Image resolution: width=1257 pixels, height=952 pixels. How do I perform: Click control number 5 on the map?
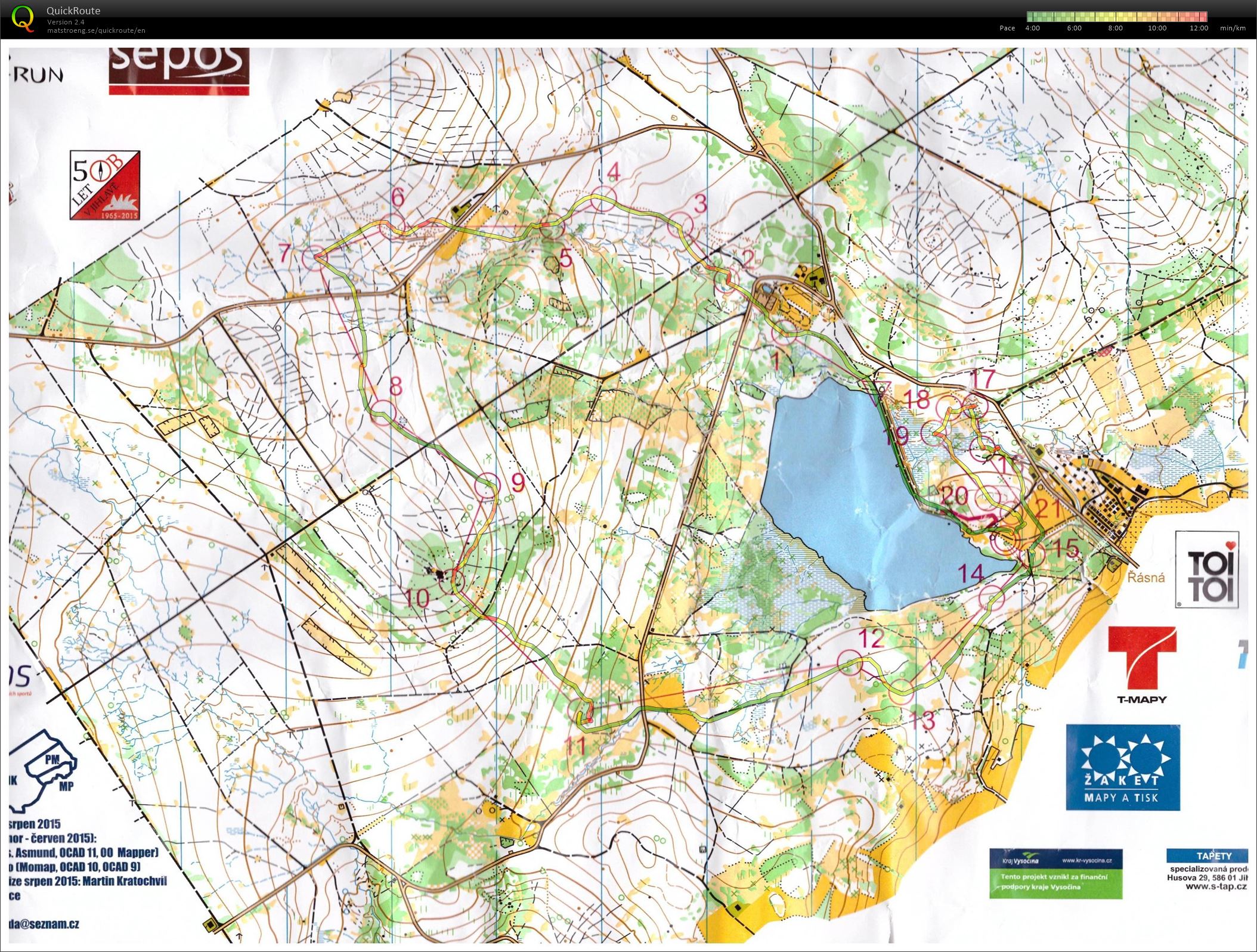pos(565,259)
